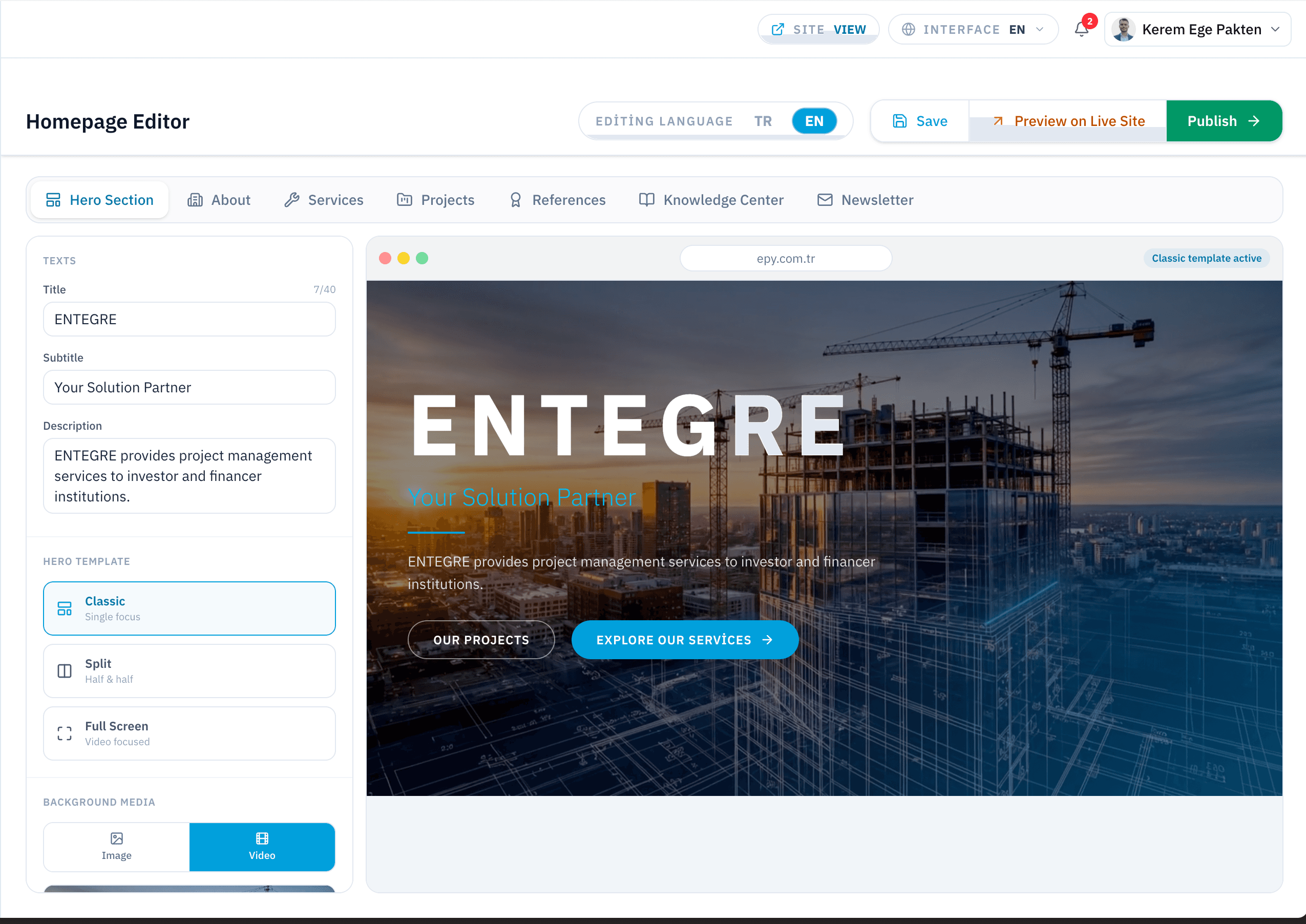Image resolution: width=1306 pixels, height=924 pixels.
Task: Click the Video film icon
Action: [x=262, y=838]
